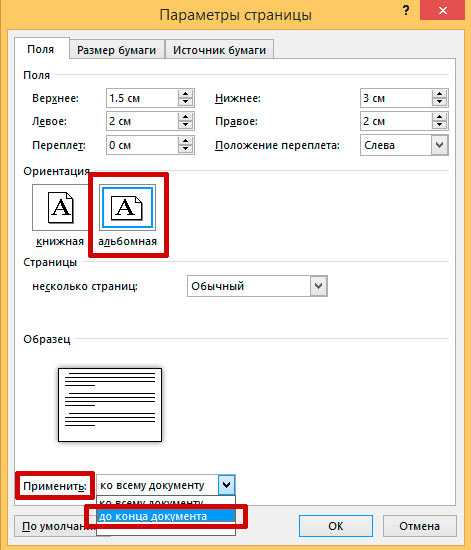Increase the Переплет gutter spinner value

[185, 141]
